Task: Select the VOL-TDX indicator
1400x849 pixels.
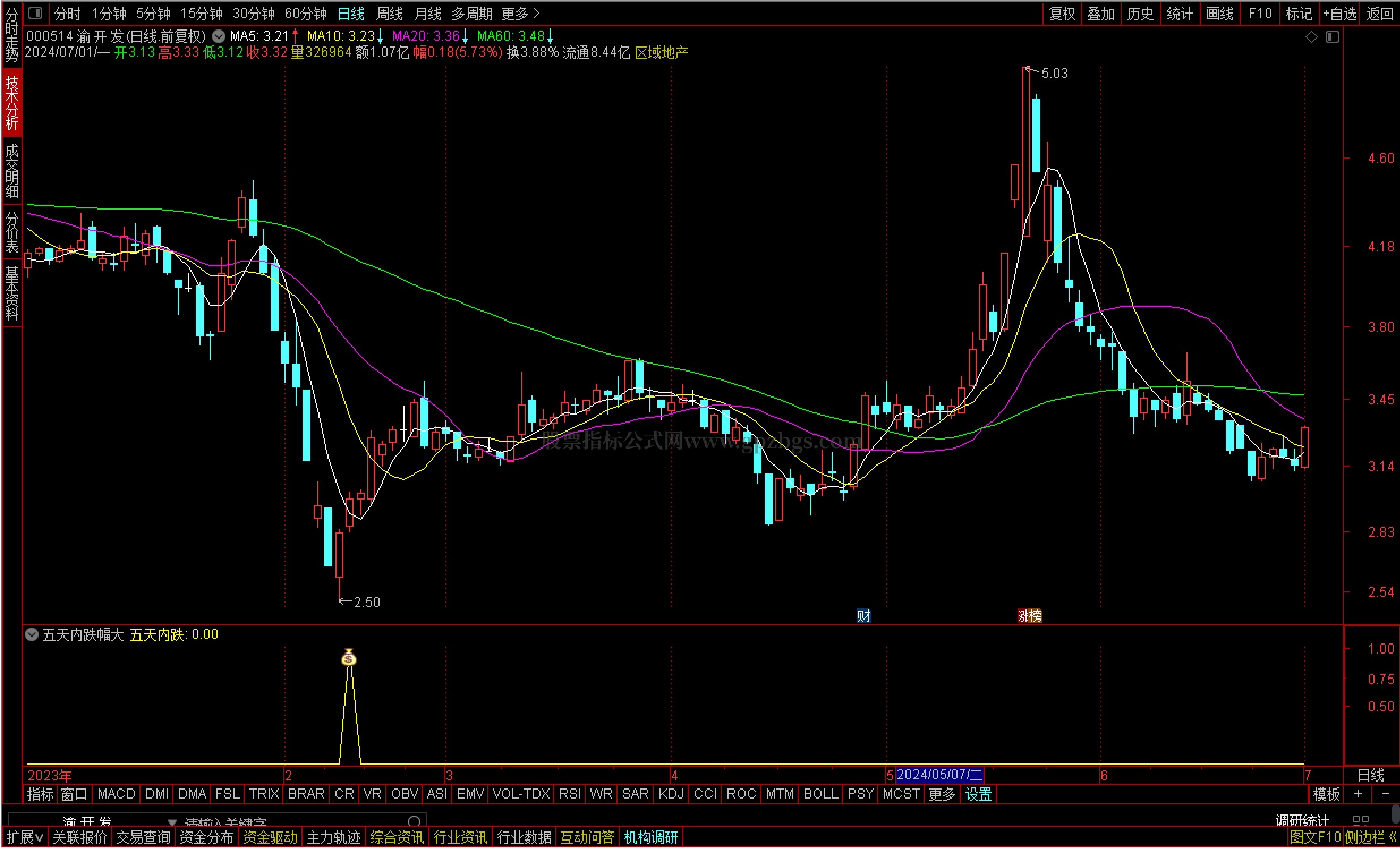Action: [521, 793]
